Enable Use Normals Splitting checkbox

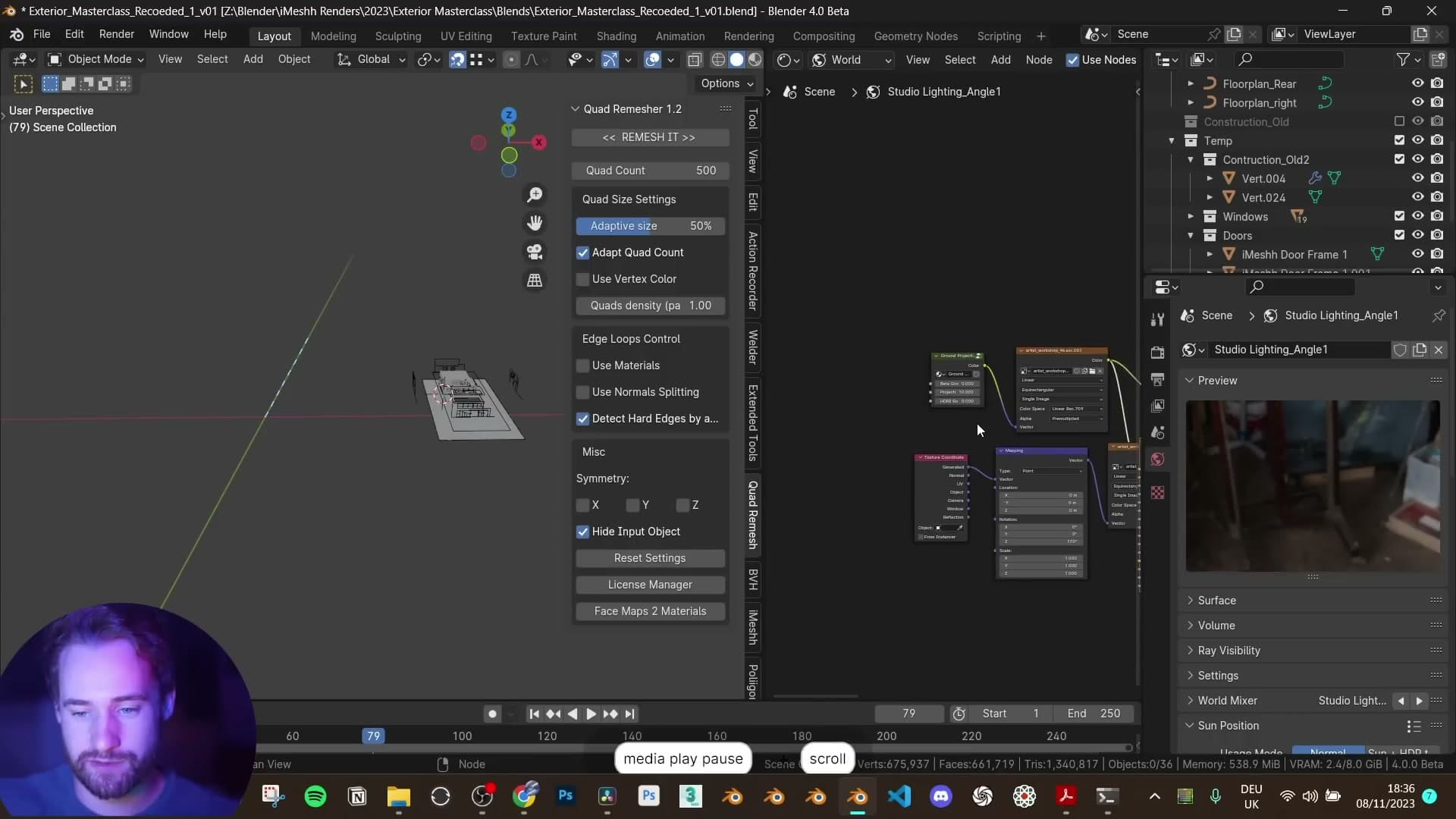(582, 392)
